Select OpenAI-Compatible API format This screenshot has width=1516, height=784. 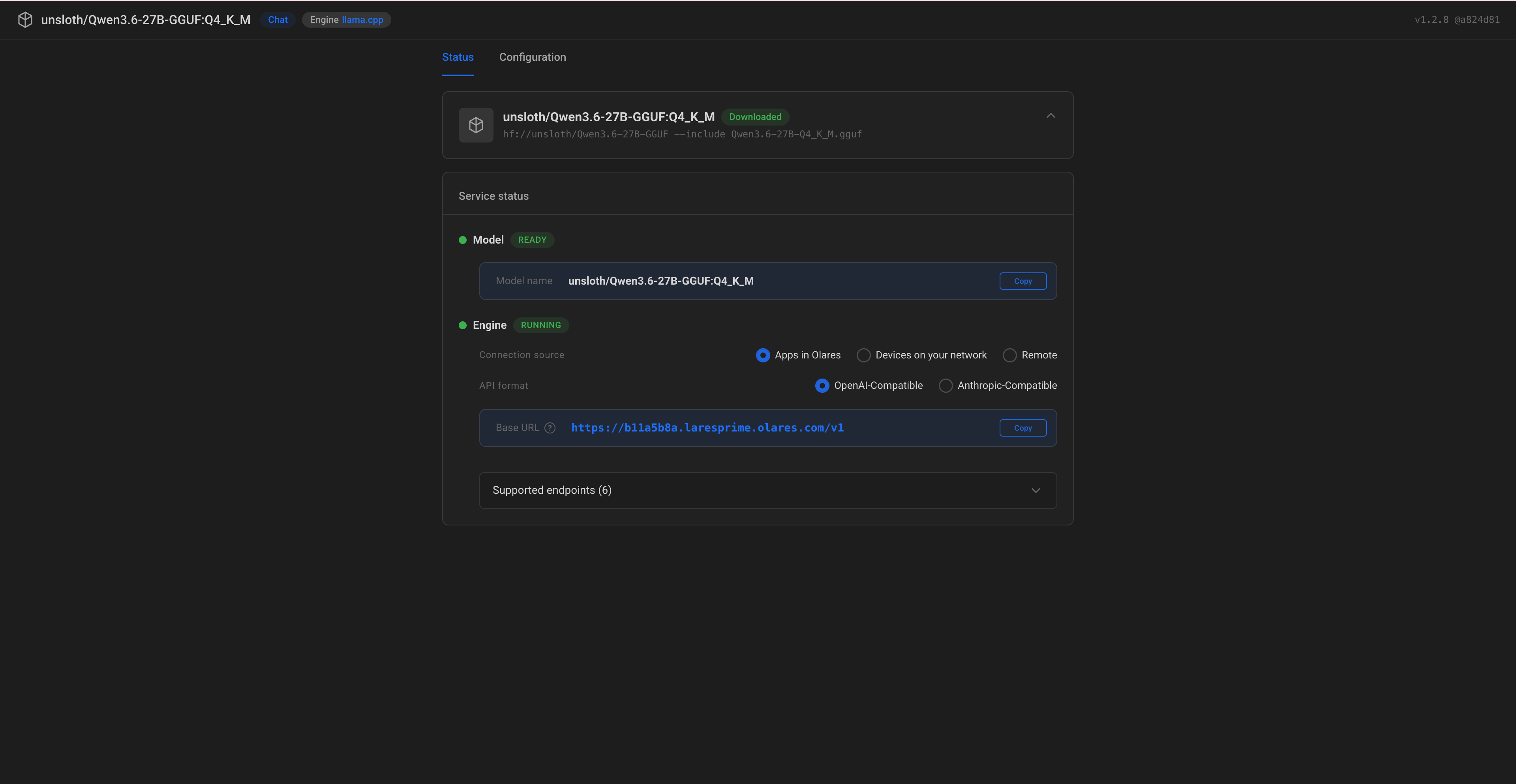[x=822, y=386]
